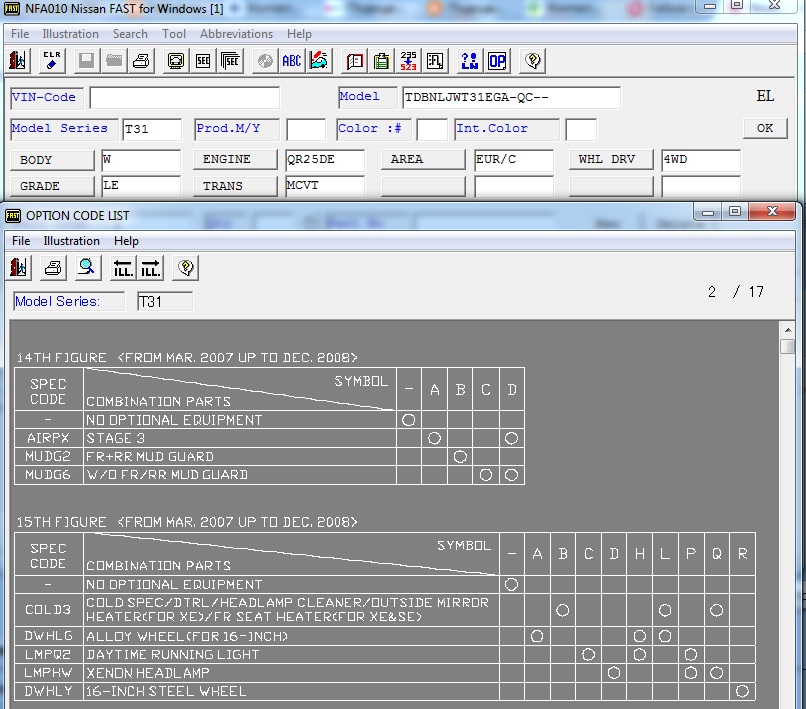Click the help question bubble in Option Code List
The height and width of the screenshot is (709, 806).
(x=186, y=267)
